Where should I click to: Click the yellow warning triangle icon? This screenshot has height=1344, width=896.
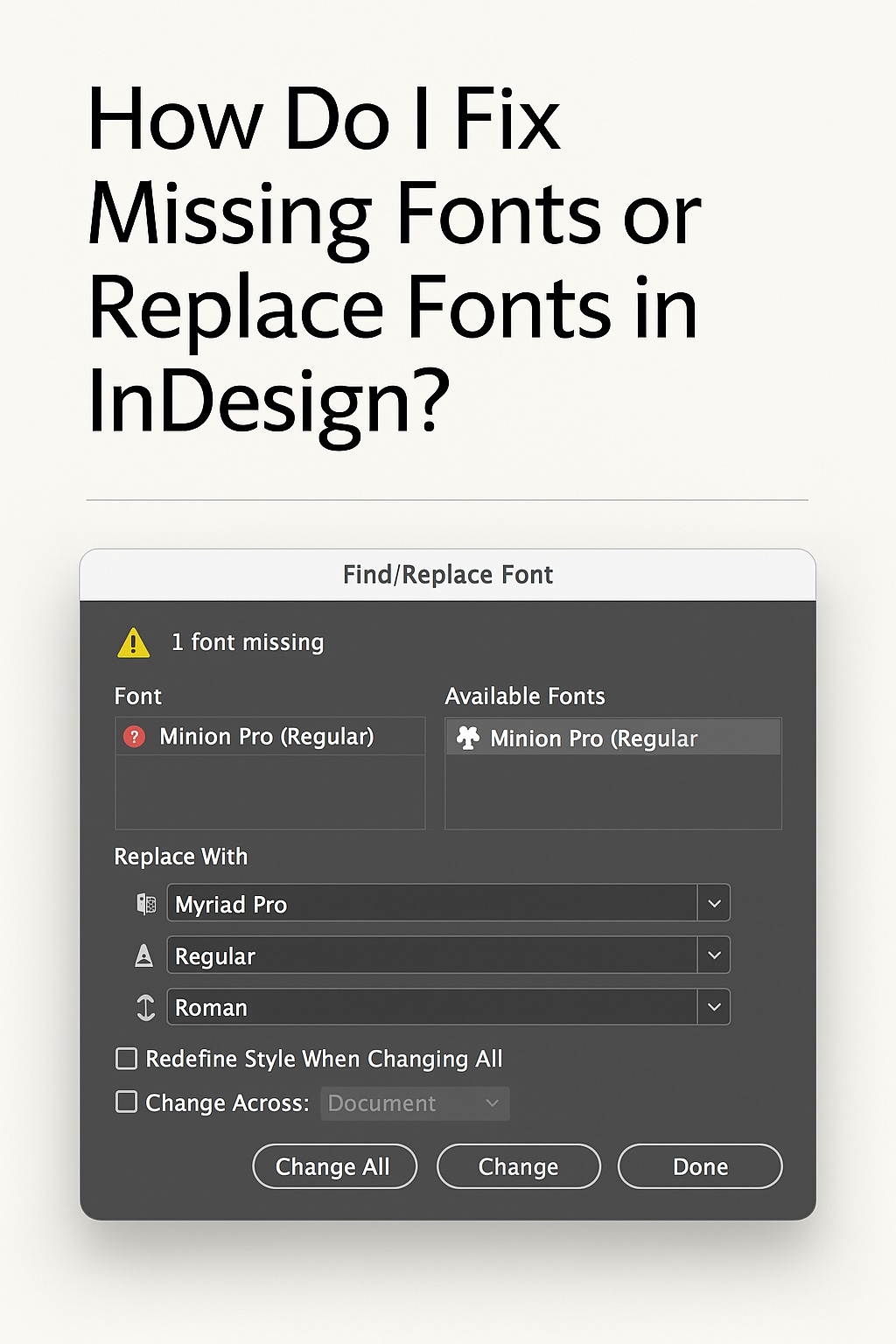[x=132, y=641]
